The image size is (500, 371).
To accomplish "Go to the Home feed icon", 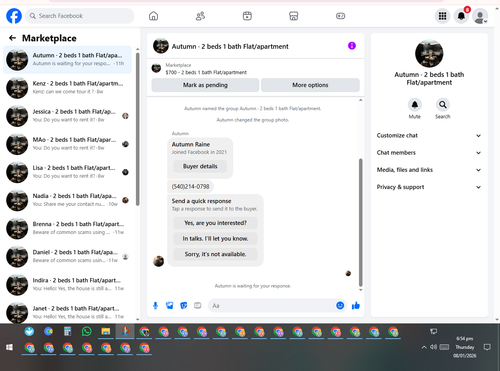I will pos(153,16).
